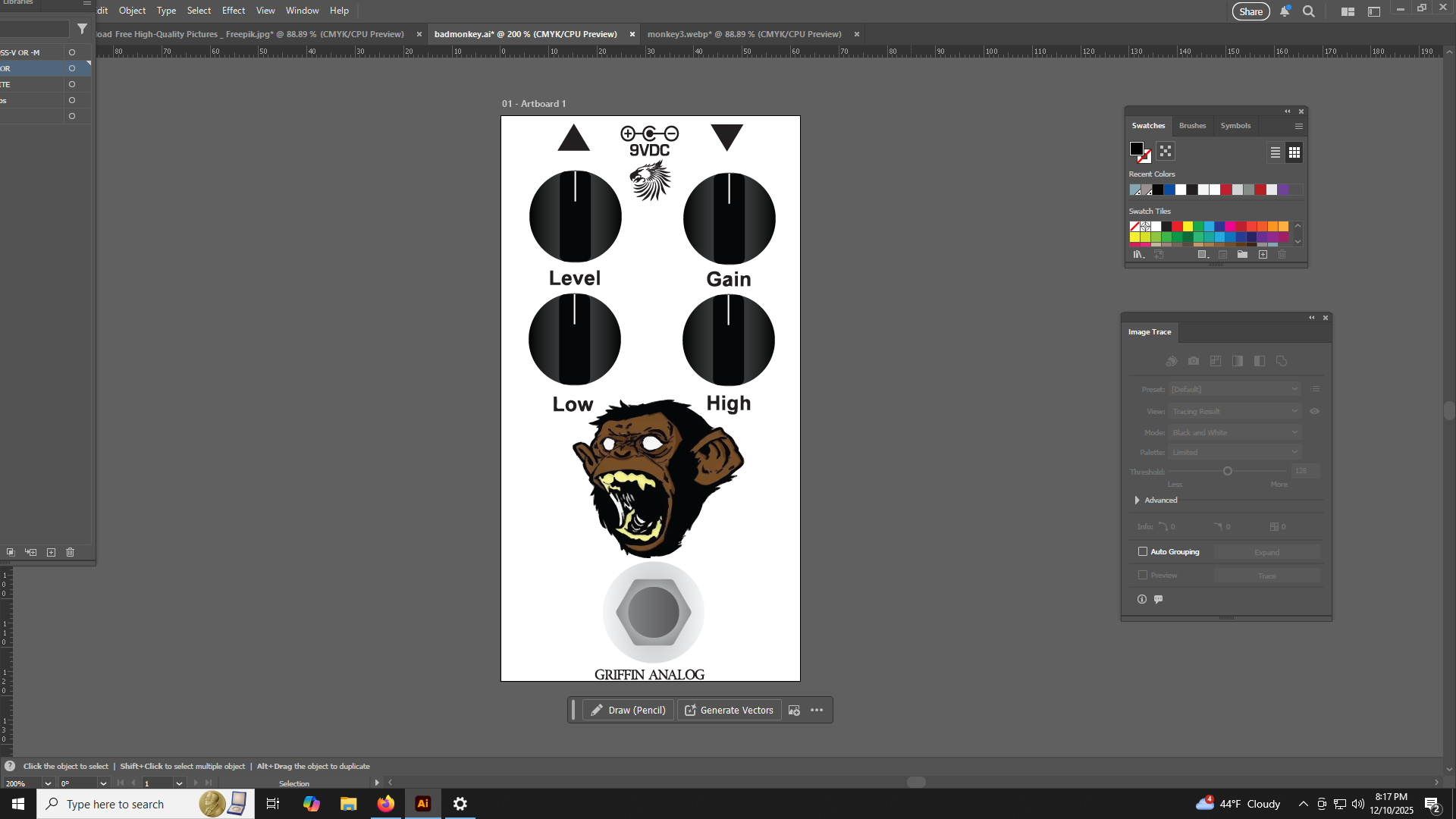Click the target circle of the OR layer
This screenshot has height=819, width=1456.
coord(72,68)
